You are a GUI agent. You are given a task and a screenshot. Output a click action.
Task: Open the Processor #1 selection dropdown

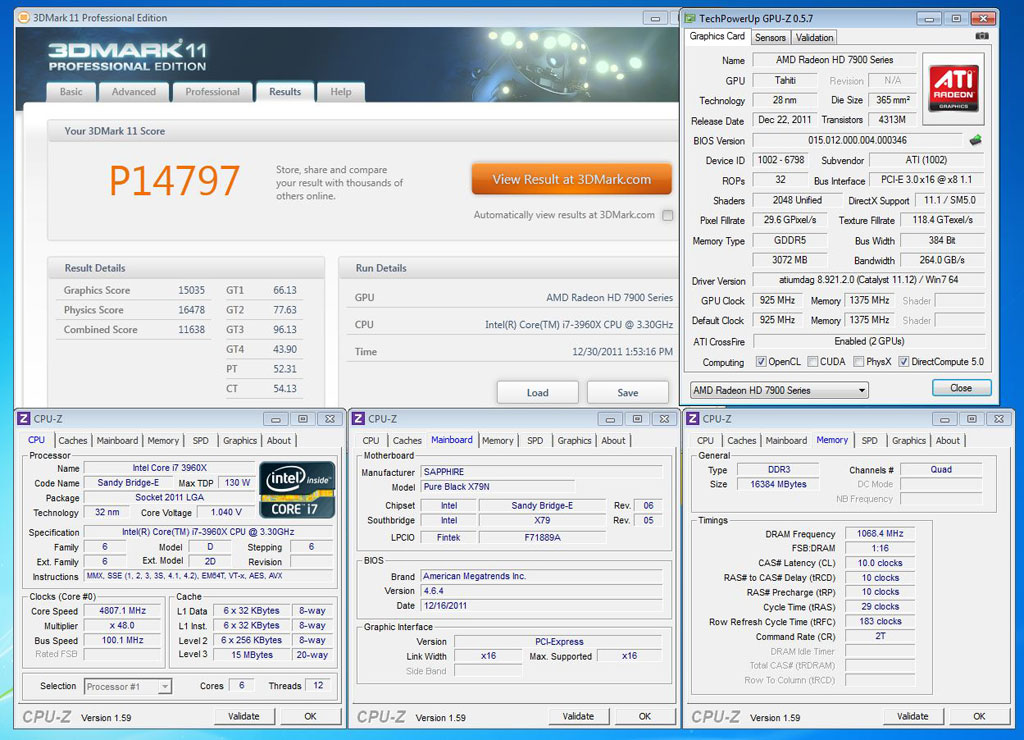click(x=128, y=686)
